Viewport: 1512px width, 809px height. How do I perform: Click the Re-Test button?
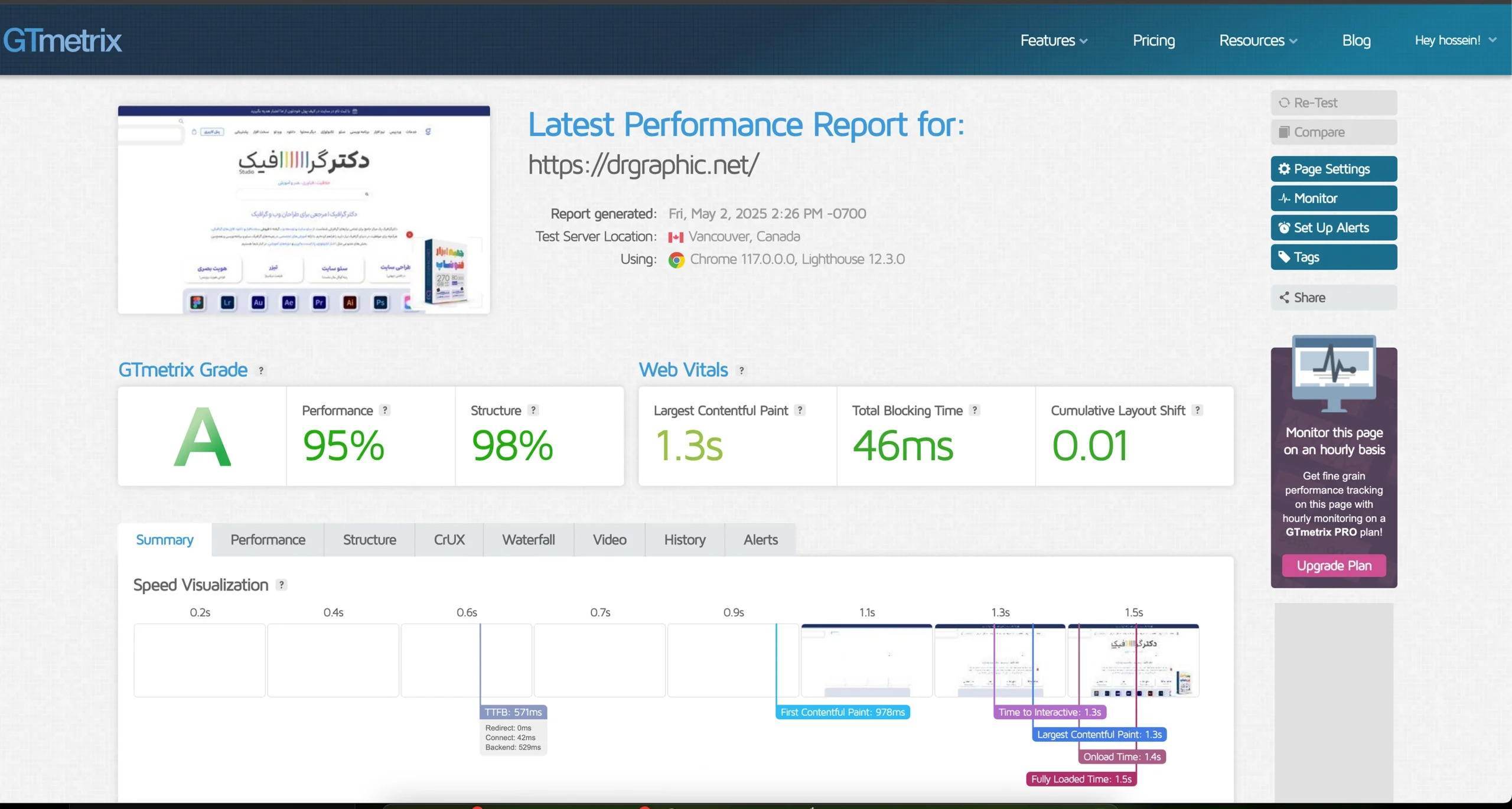pos(1333,103)
